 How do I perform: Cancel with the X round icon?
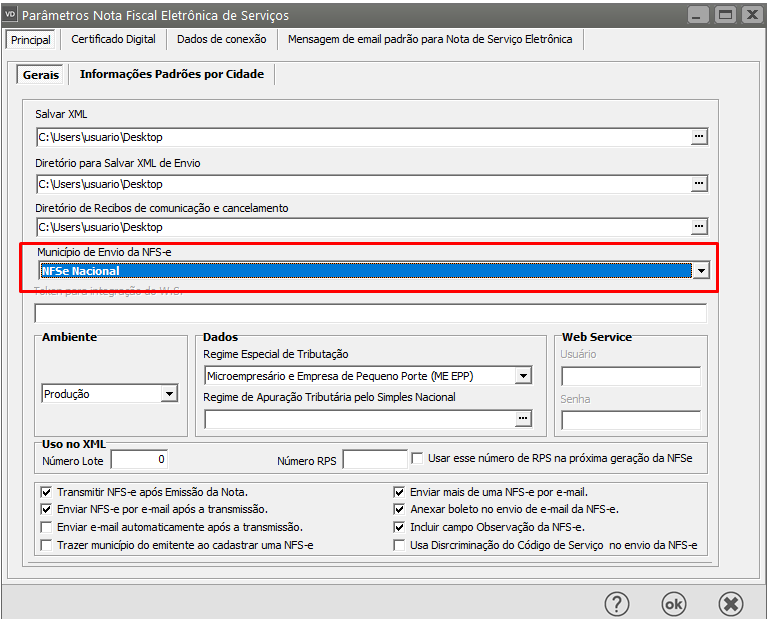tap(731, 604)
